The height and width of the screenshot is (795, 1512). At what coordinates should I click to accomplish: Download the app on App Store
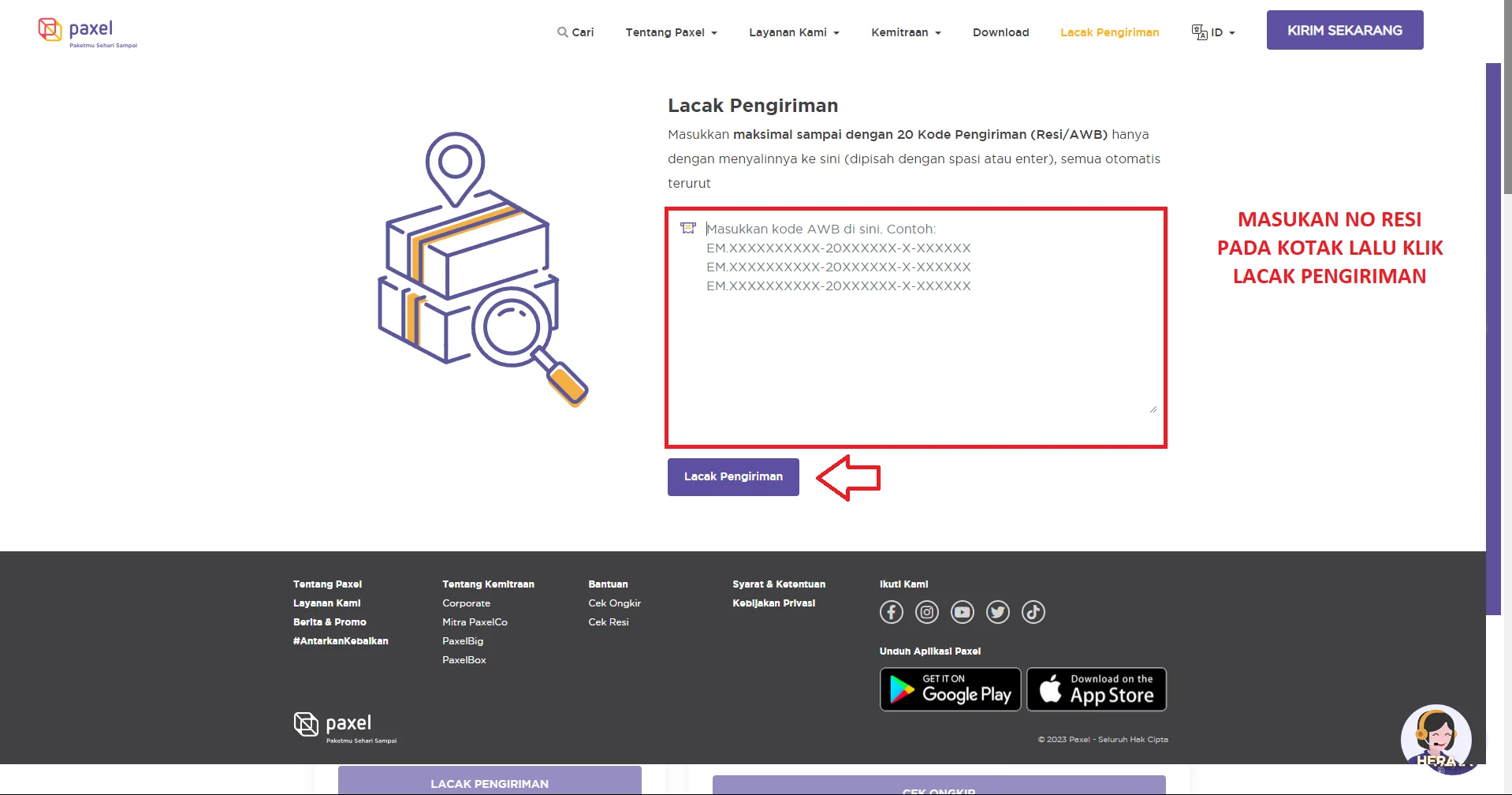coord(1097,689)
